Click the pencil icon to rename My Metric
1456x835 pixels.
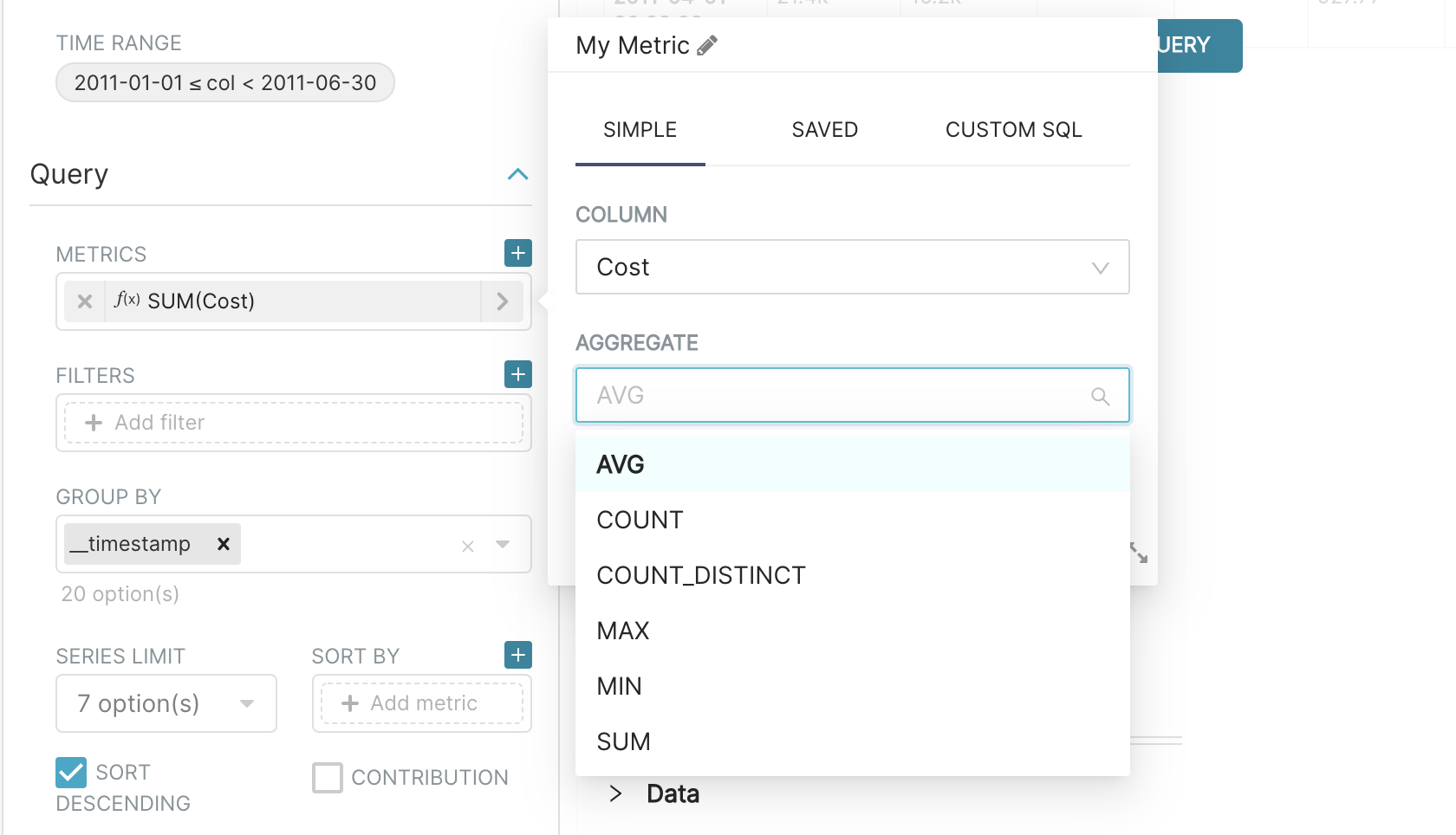tap(707, 45)
